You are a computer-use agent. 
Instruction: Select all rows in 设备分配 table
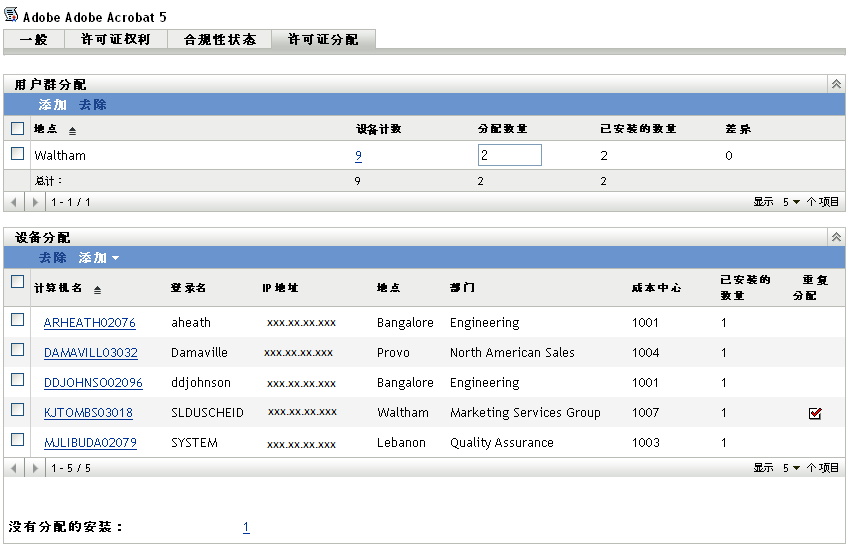[17, 281]
